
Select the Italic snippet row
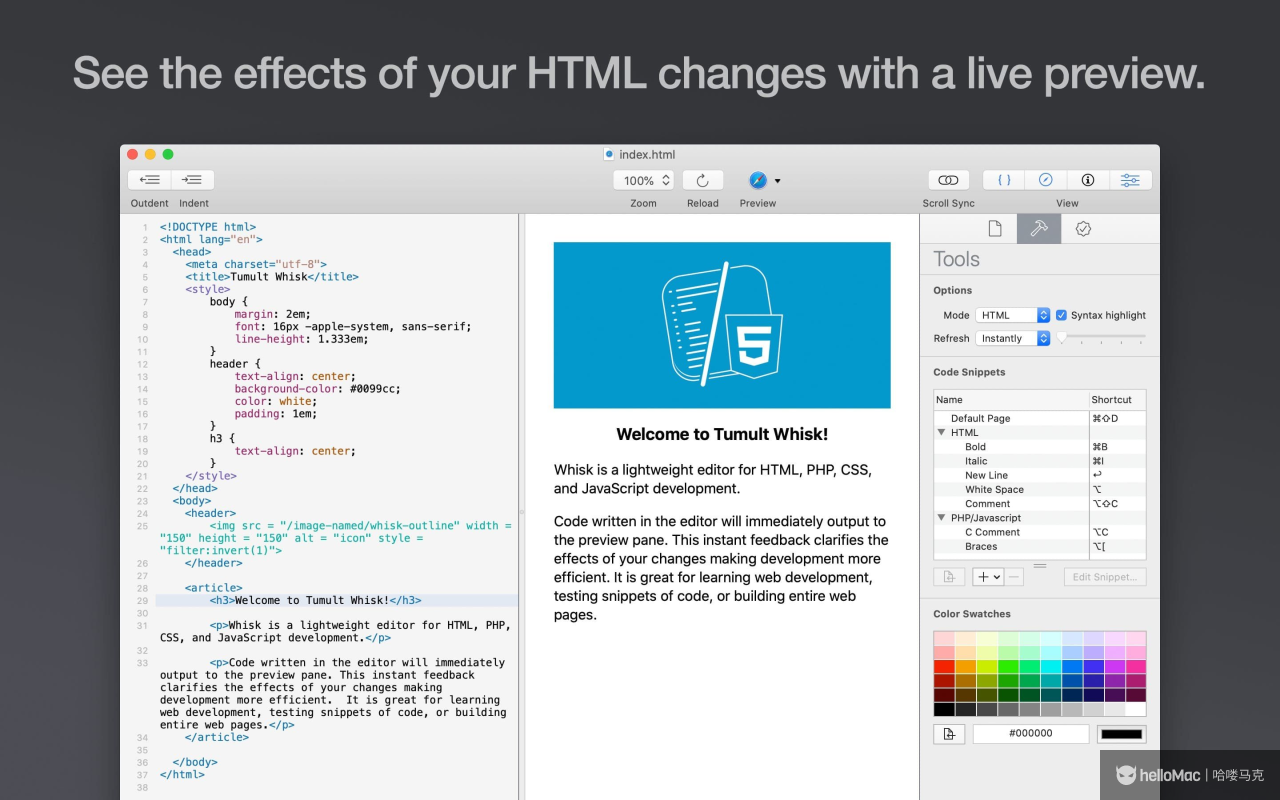(x=1040, y=461)
